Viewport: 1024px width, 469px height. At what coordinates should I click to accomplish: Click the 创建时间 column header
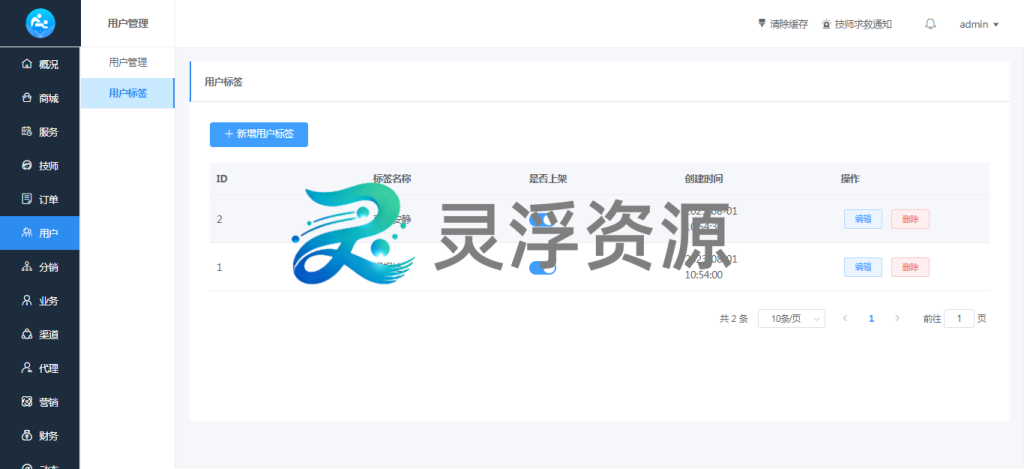click(x=703, y=178)
